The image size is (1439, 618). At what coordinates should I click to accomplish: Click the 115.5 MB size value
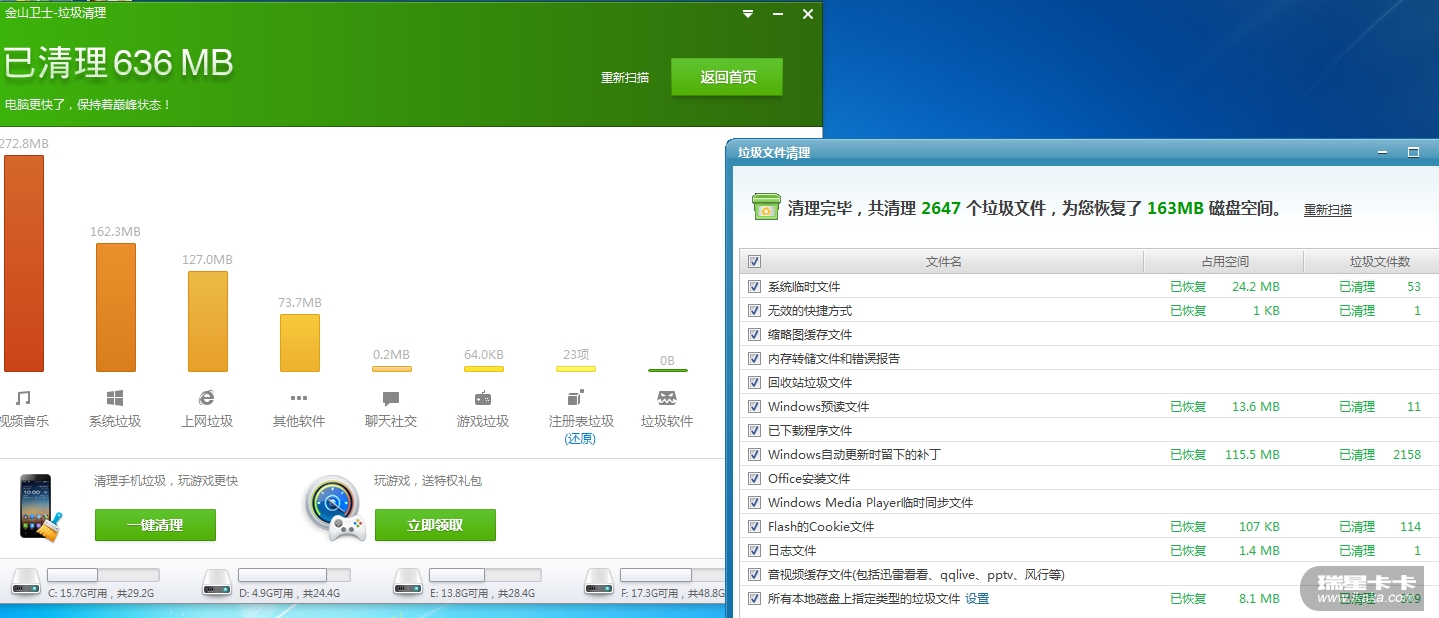point(1252,454)
